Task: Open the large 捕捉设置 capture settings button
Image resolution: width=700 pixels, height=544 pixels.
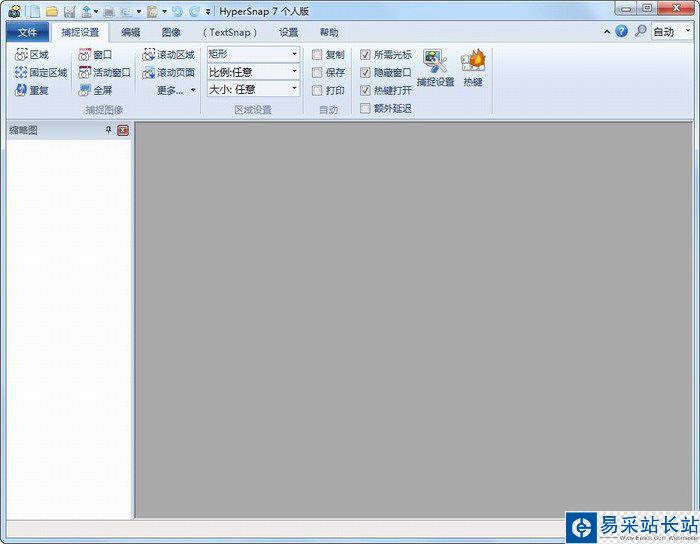Action: coord(435,68)
